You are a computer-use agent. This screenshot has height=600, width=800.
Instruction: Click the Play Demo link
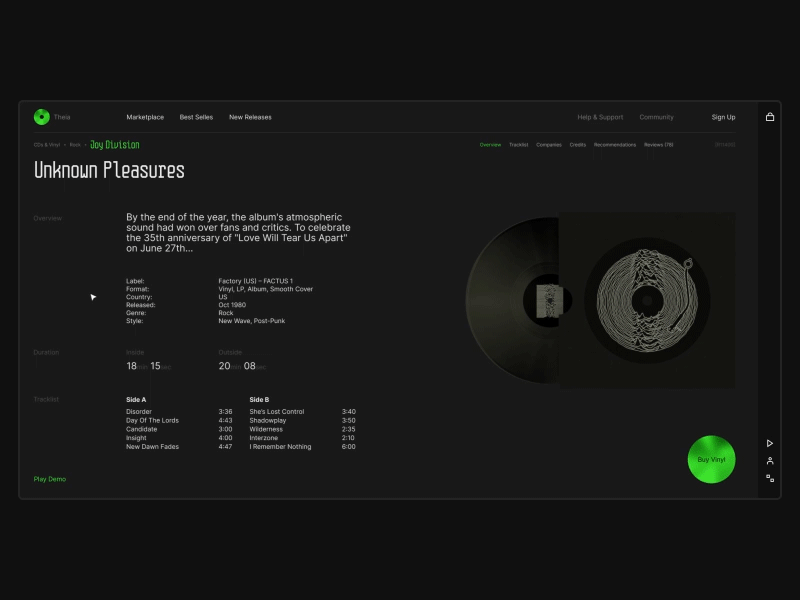click(x=49, y=479)
